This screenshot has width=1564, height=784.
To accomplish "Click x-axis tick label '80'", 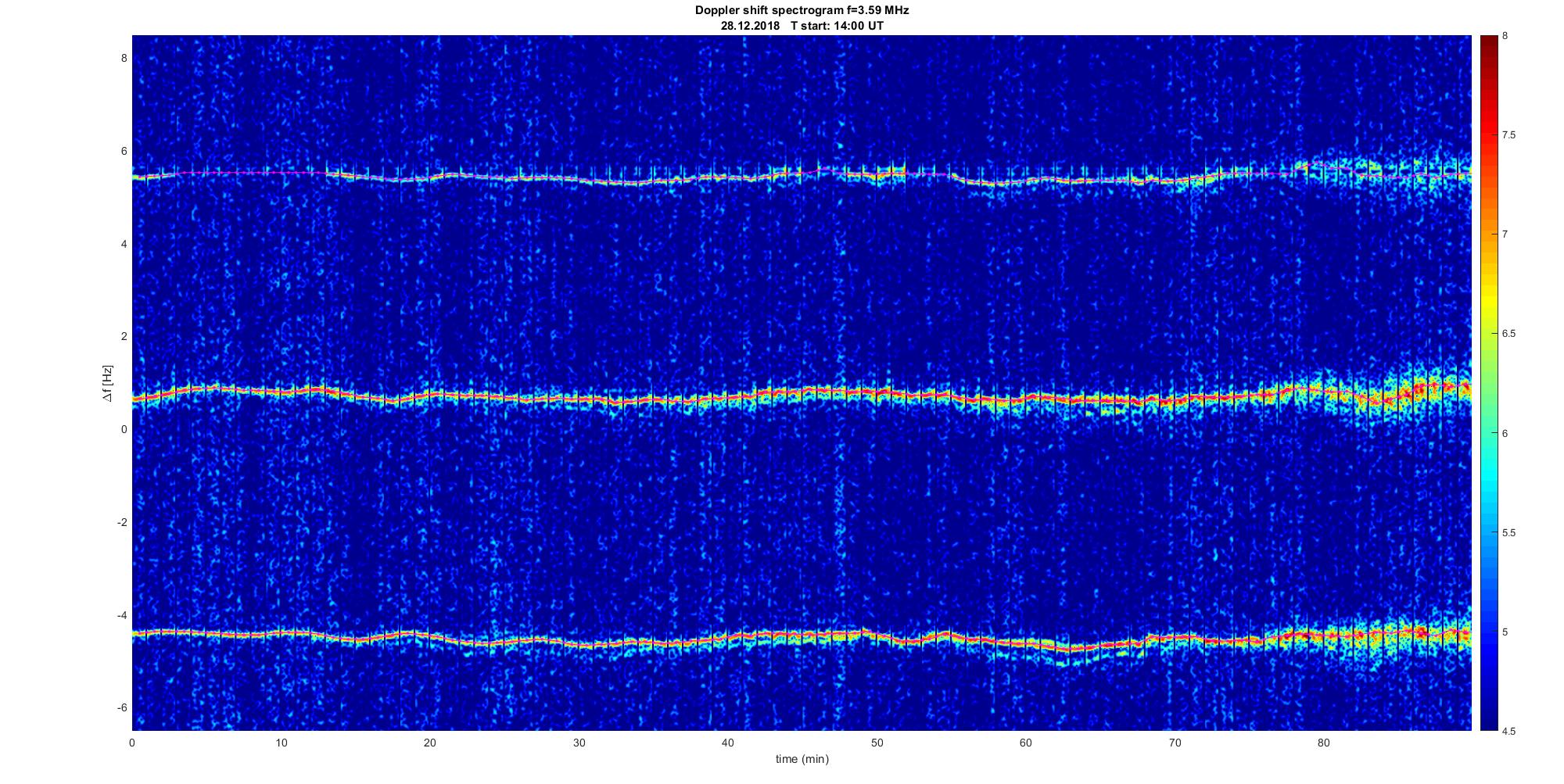I will point(1324,743).
